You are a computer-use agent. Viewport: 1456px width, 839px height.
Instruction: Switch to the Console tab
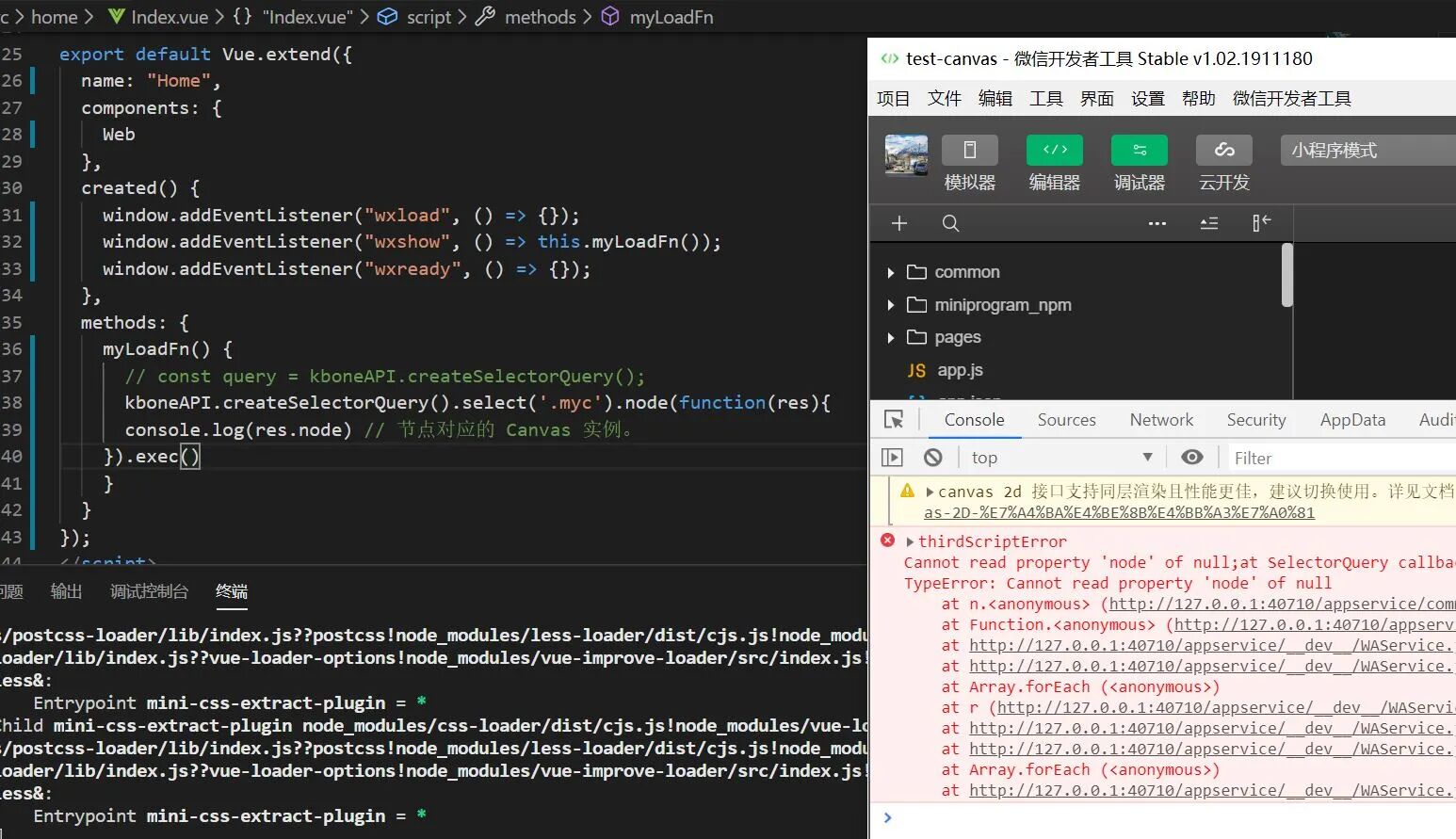974,420
